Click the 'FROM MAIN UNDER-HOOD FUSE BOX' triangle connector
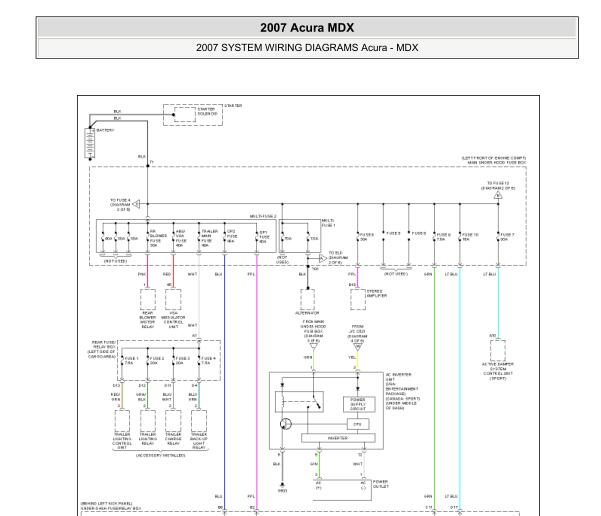 coord(314,347)
